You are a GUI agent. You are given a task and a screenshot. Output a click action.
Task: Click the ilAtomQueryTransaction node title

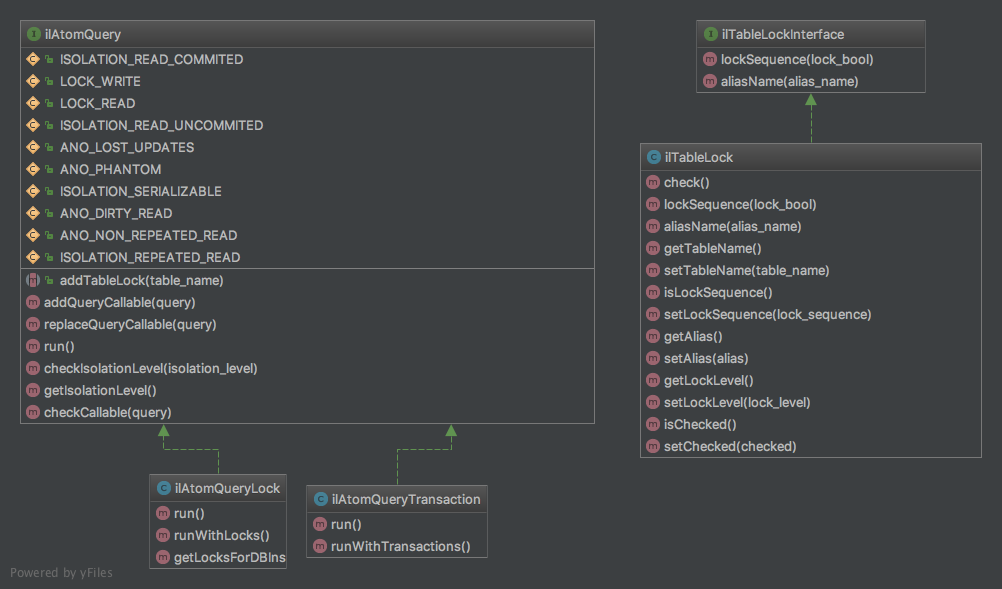[406, 499]
